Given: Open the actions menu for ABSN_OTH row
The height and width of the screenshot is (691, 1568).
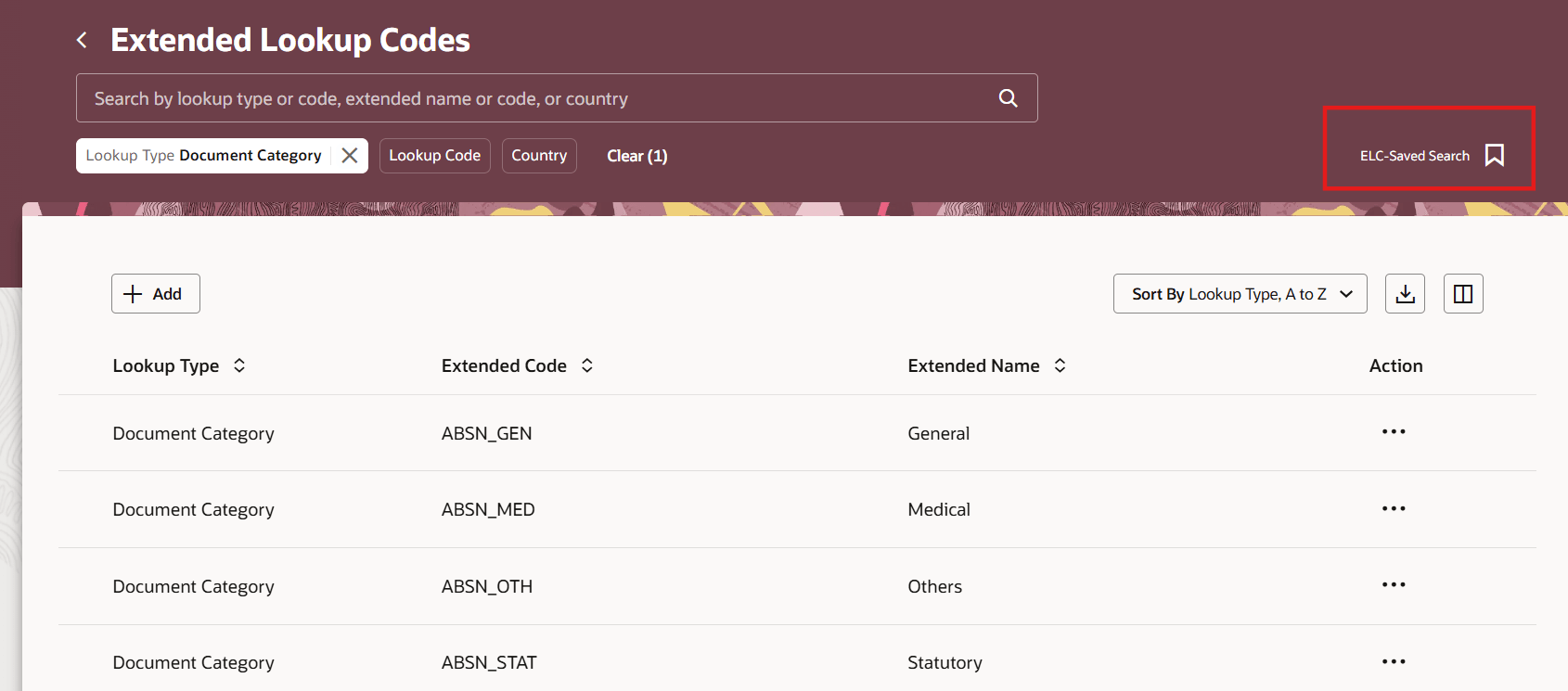Looking at the screenshot, I should point(1394,585).
